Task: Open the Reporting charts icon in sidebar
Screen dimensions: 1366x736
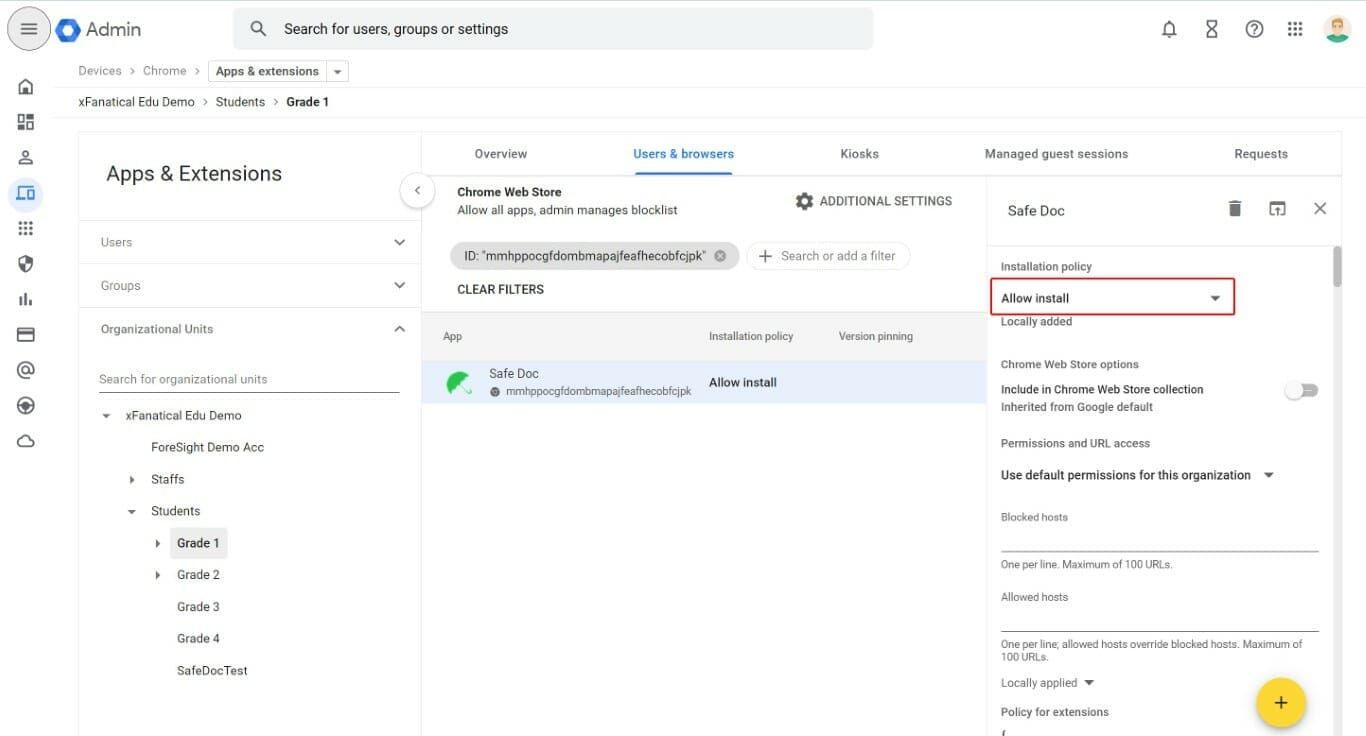Action: pos(26,298)
